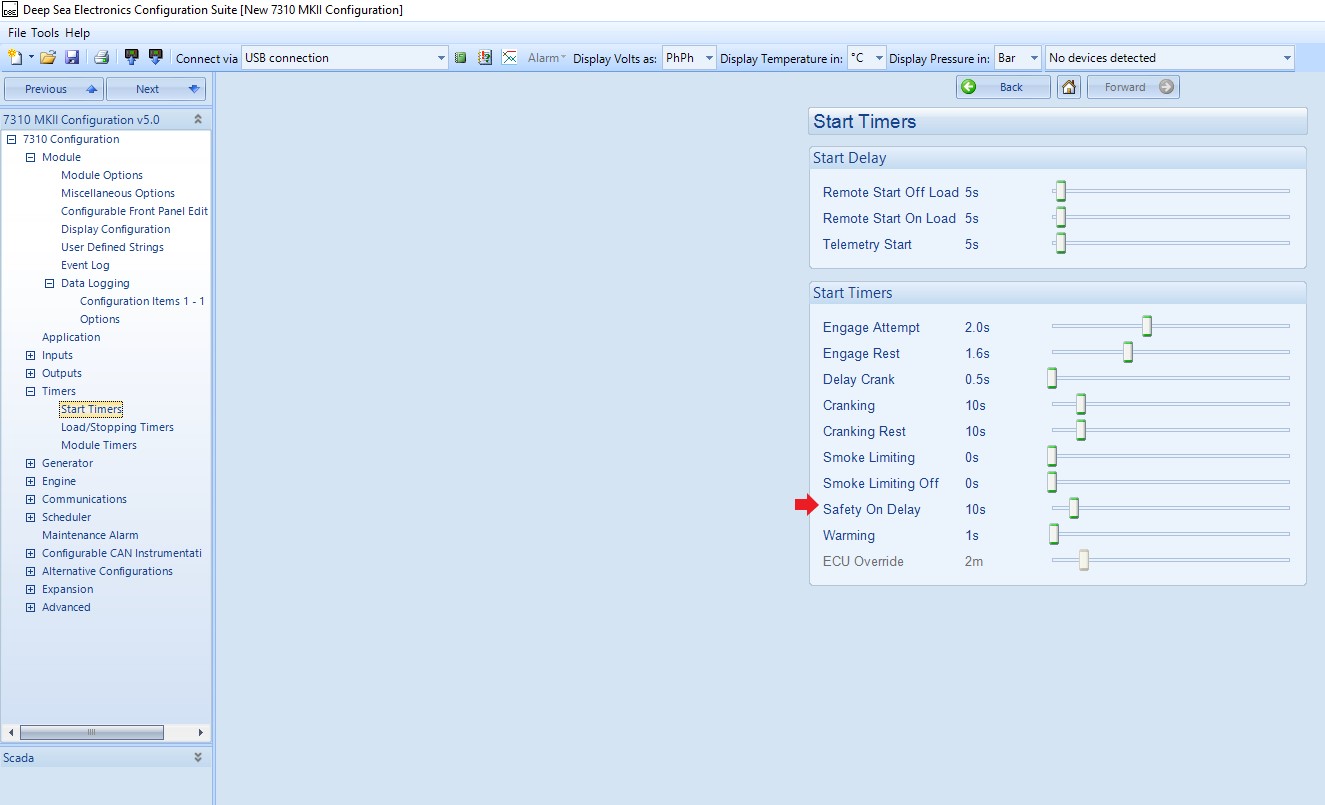This screenshot has width=1325, height=805.
Task: Expand the Generator tree node
Action: pos(30,463)
